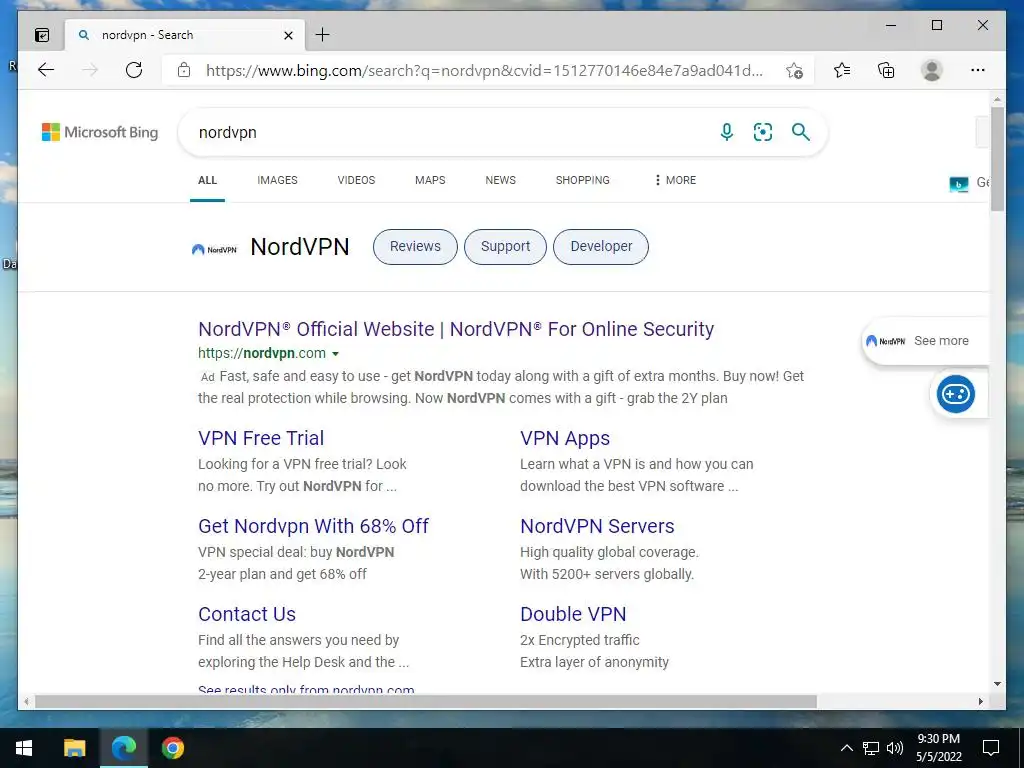The width and height of the screenshot is (1024, 768).
Task: Show hidden system tray icons
Action: [x=846, y=748]
